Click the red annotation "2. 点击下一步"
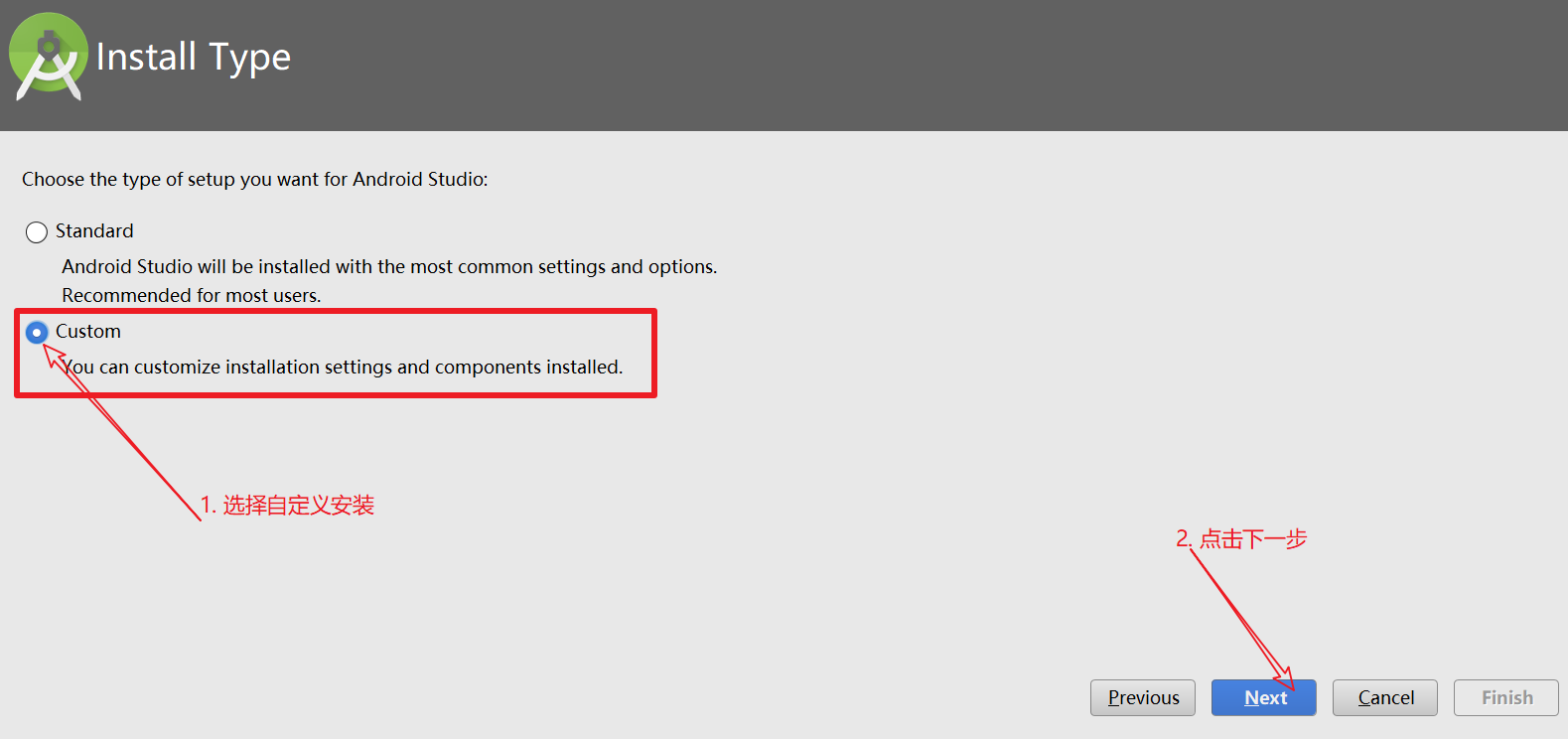This screenshot has width=1568, height=739. [x=1241, y=538]
